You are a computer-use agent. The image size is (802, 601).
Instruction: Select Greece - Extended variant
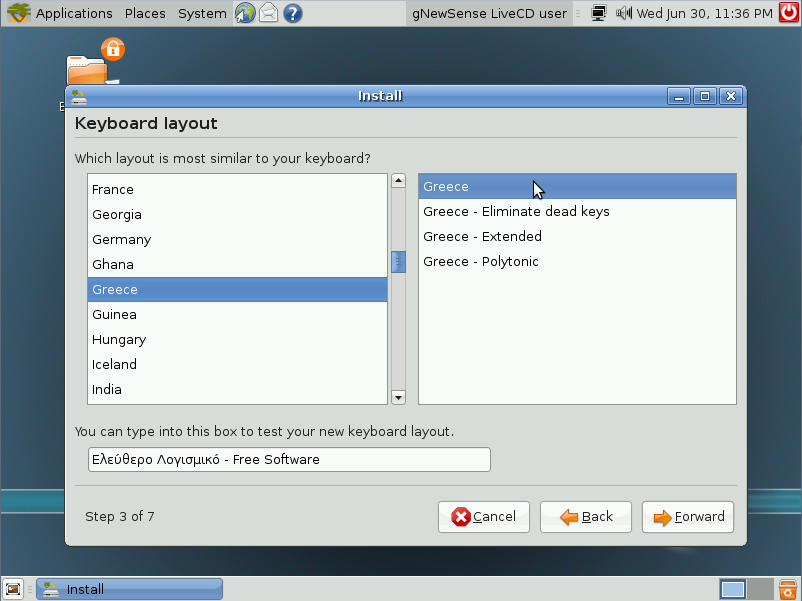pyautogui.click(x=577, y=236)
